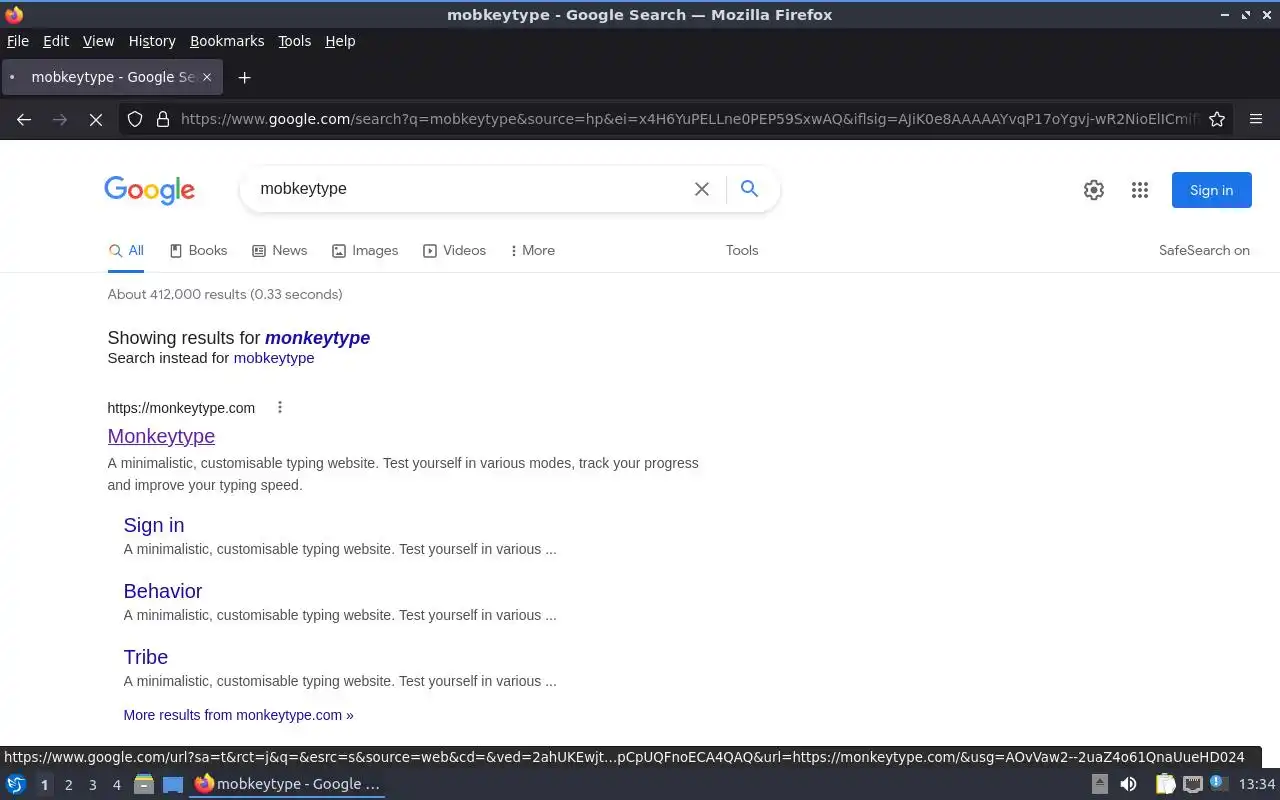1280x800 pixels.
Task: Switch to workspace 4
Action: click(x=117, y=785)
